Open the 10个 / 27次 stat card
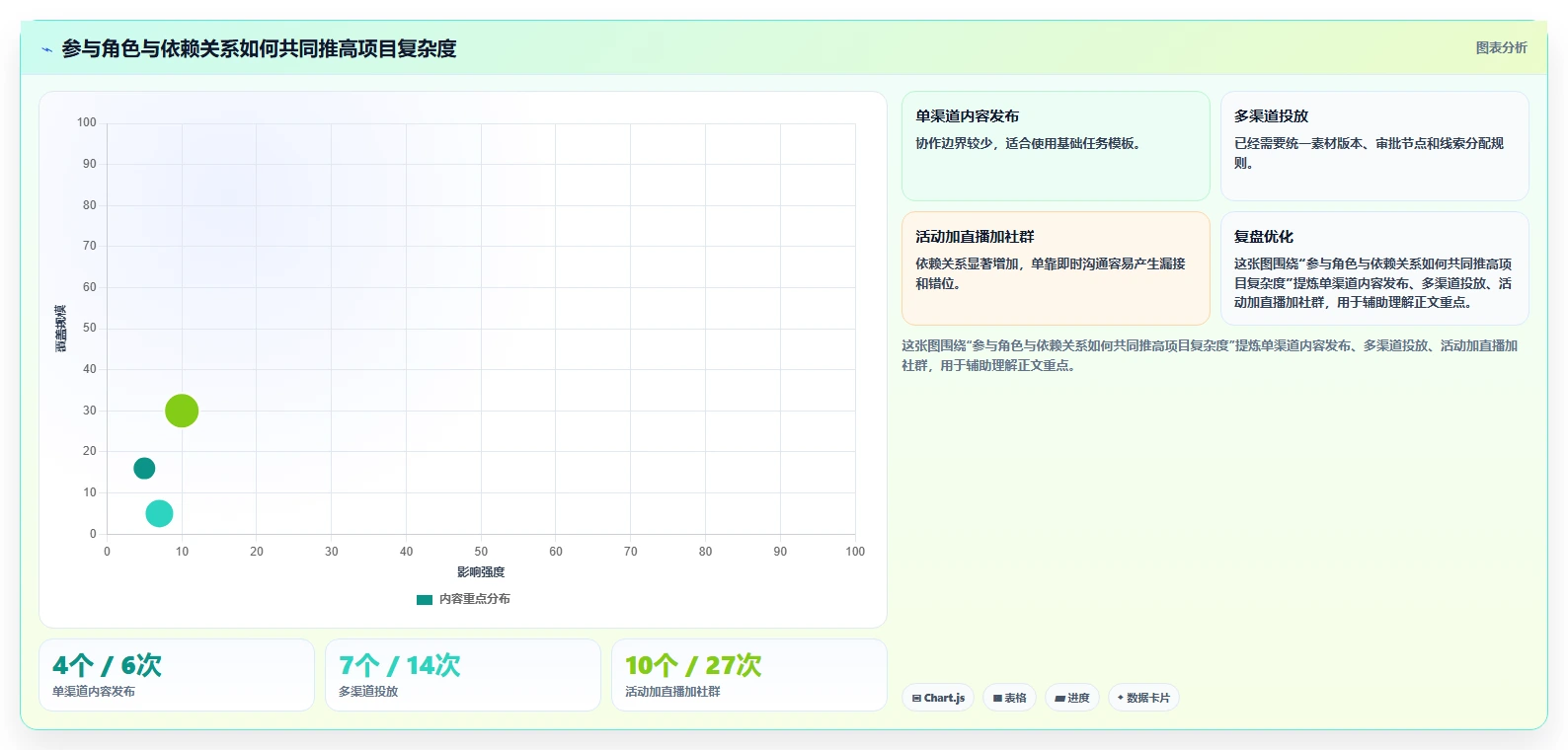 coord(749,675)
